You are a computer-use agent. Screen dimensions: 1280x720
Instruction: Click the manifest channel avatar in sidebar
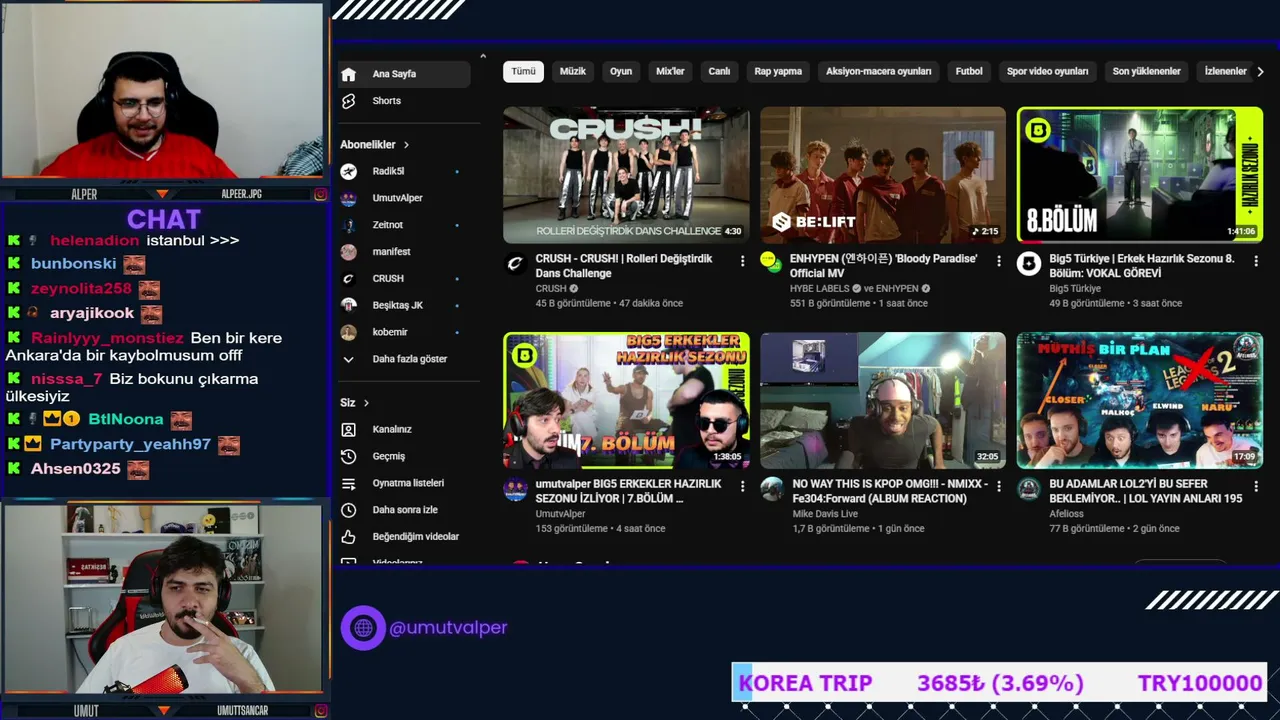348,252
